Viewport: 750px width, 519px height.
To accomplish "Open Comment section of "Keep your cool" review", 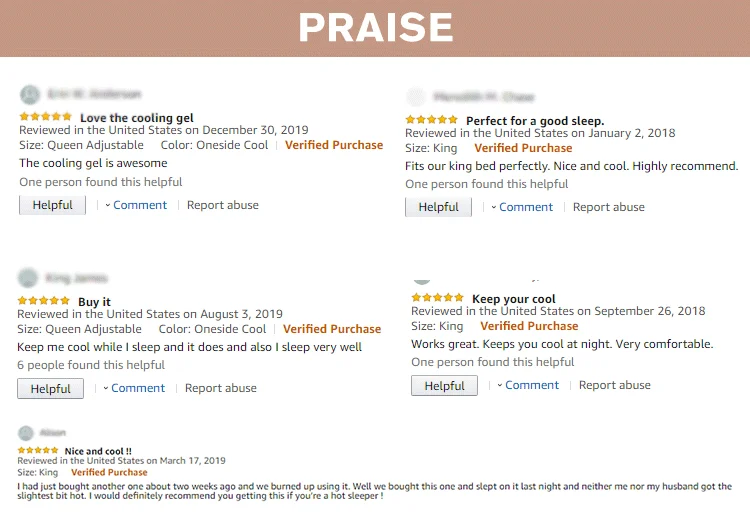I will 531,385.
